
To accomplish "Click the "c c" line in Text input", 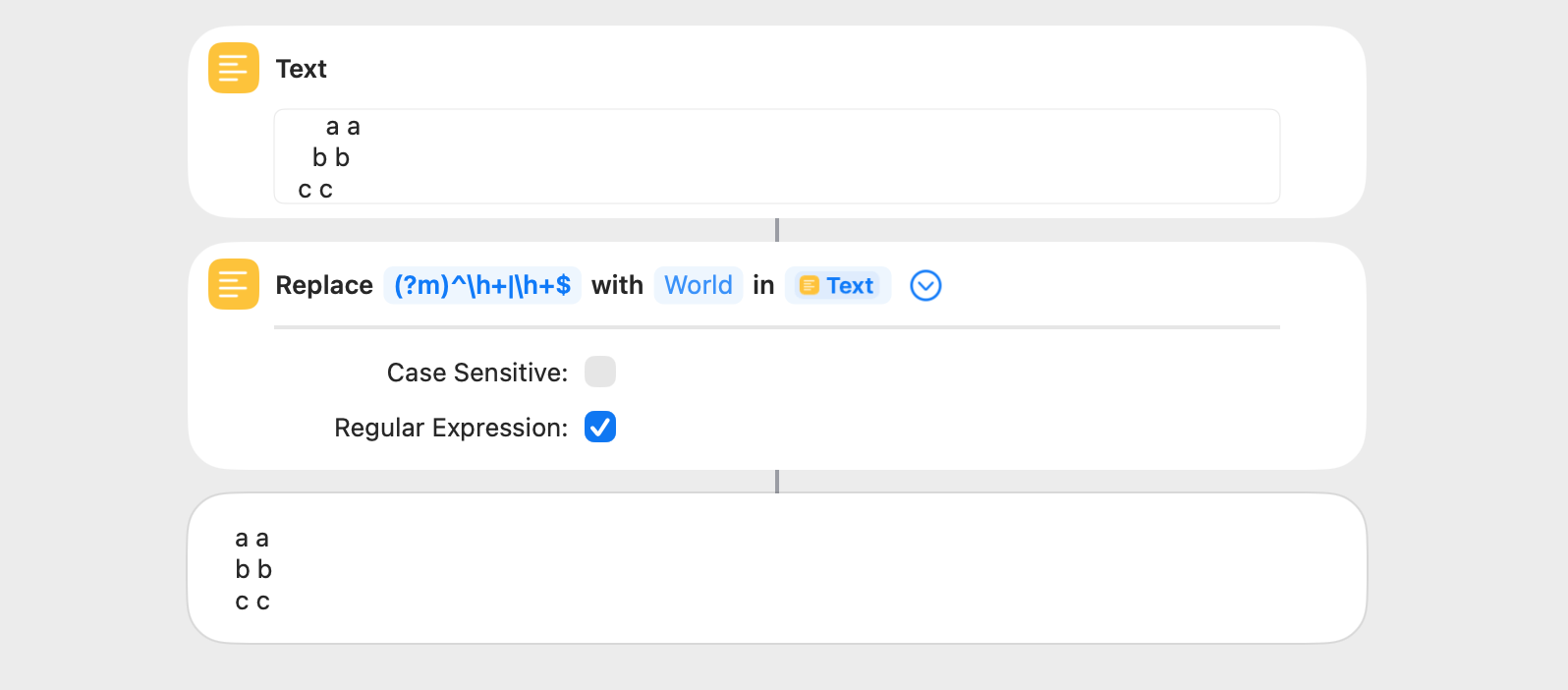I will 315,190.
